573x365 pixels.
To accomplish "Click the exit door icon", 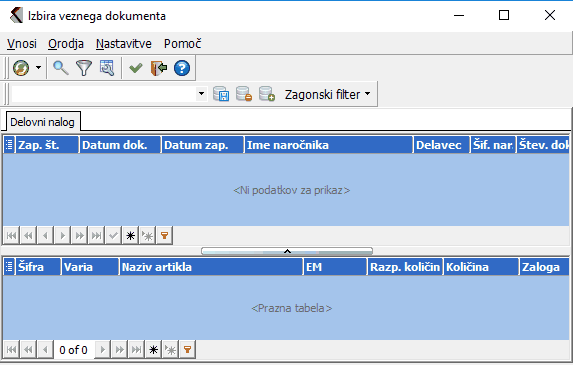I will point(159,68).
